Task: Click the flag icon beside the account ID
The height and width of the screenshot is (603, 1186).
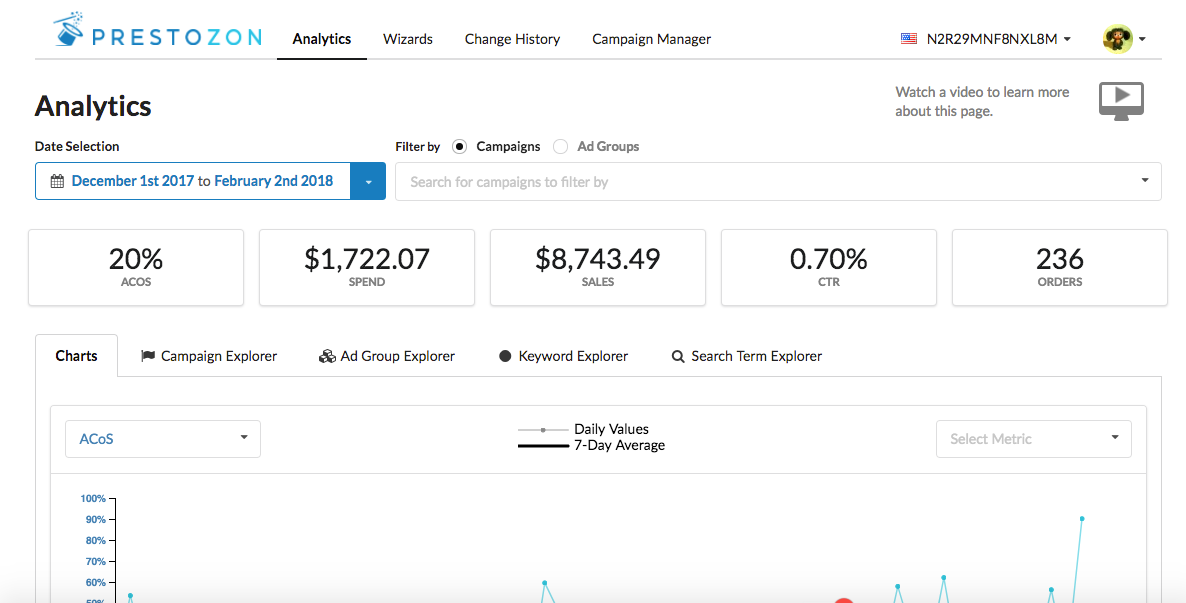Action: [x=908, y=38]
